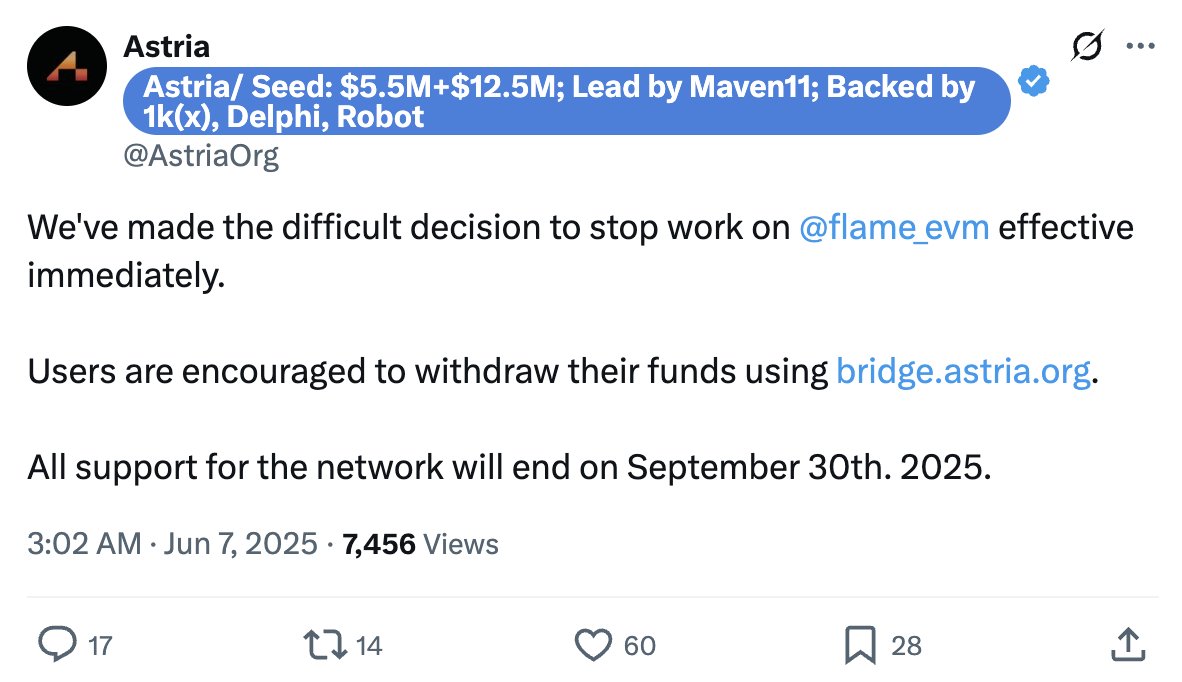Image resolution: width=1182 pixels, height=682 pixels.
Task: Visit the bridge.astria.org link
Action: 963,371
